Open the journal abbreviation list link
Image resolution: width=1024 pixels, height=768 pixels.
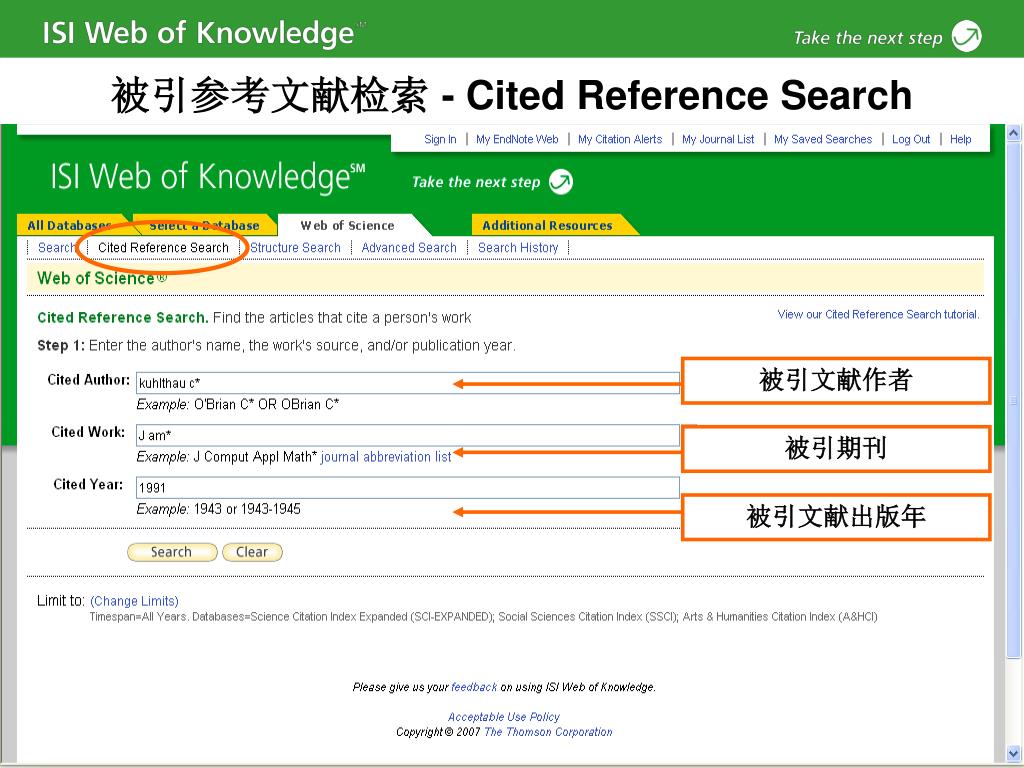pyautogui.click(x=386, y=456)
